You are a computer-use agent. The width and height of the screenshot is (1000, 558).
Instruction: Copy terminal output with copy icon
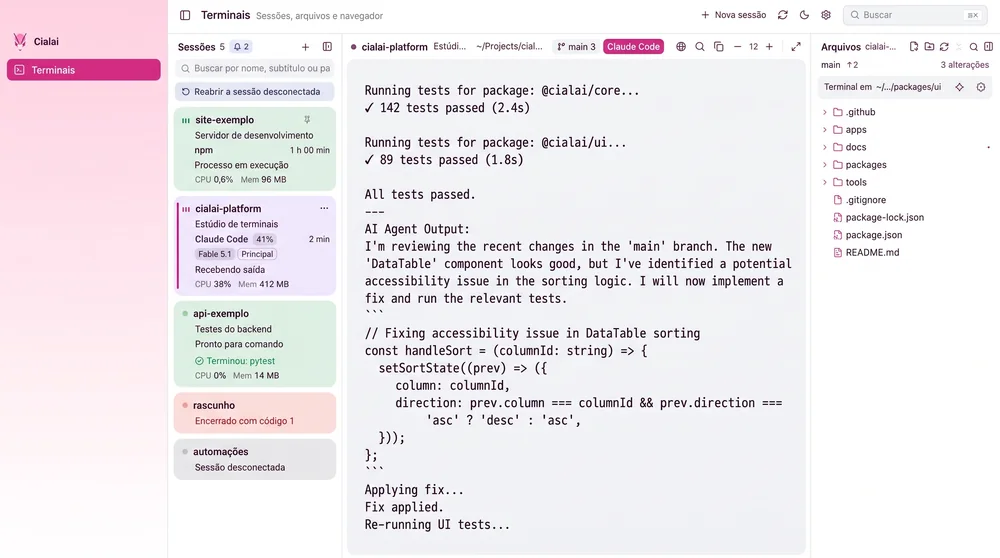click(x=719, y=47)
